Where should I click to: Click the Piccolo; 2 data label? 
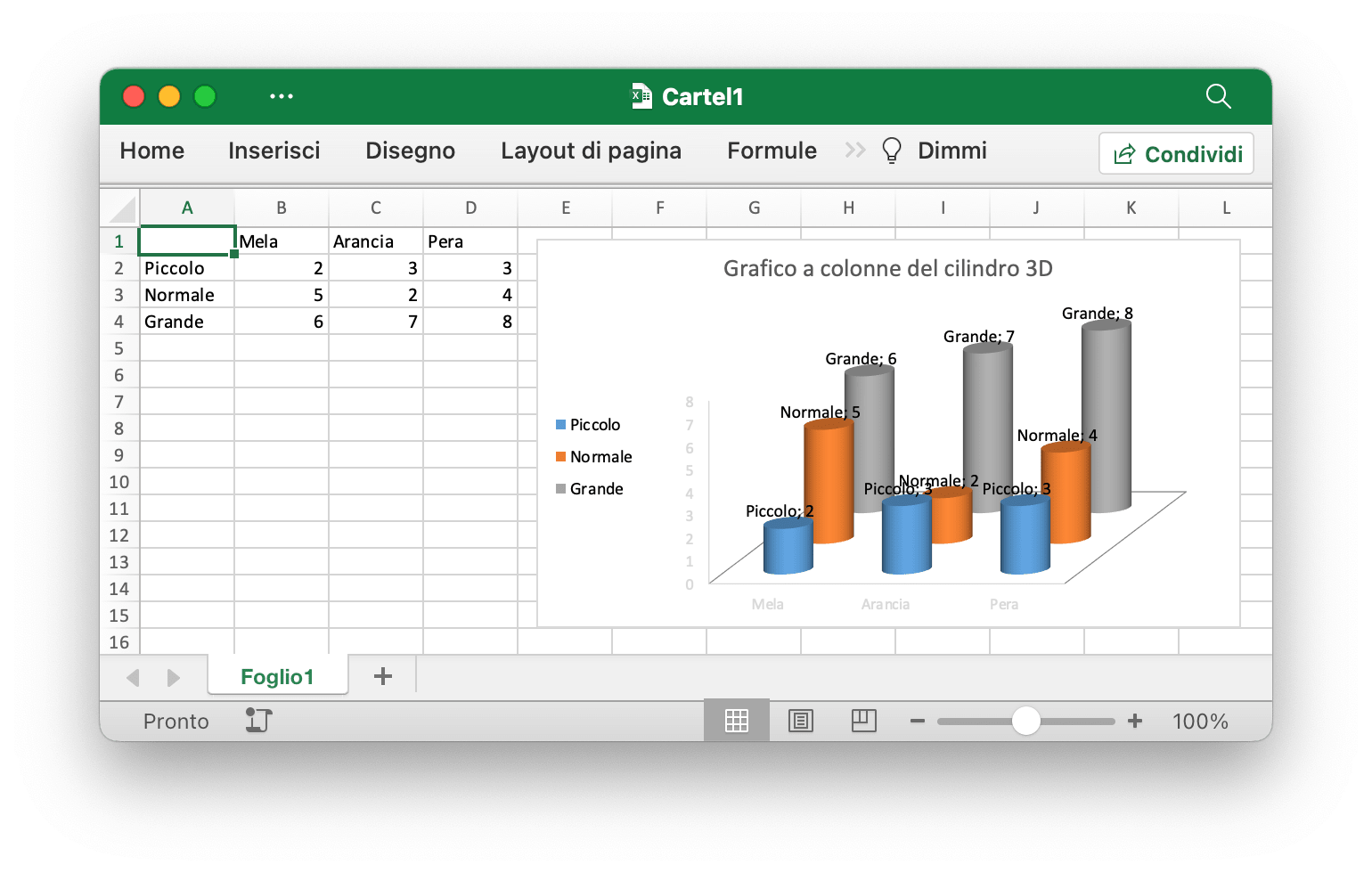pos(780,510)
